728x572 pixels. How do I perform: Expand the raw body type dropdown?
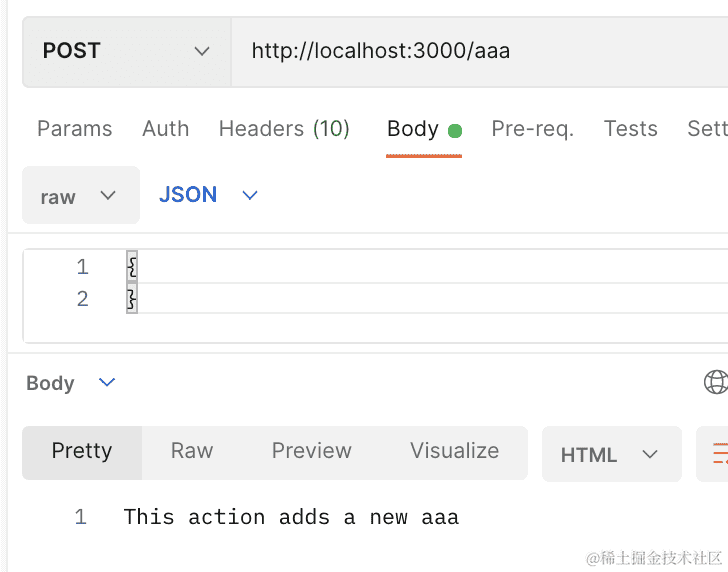point(80,196)
